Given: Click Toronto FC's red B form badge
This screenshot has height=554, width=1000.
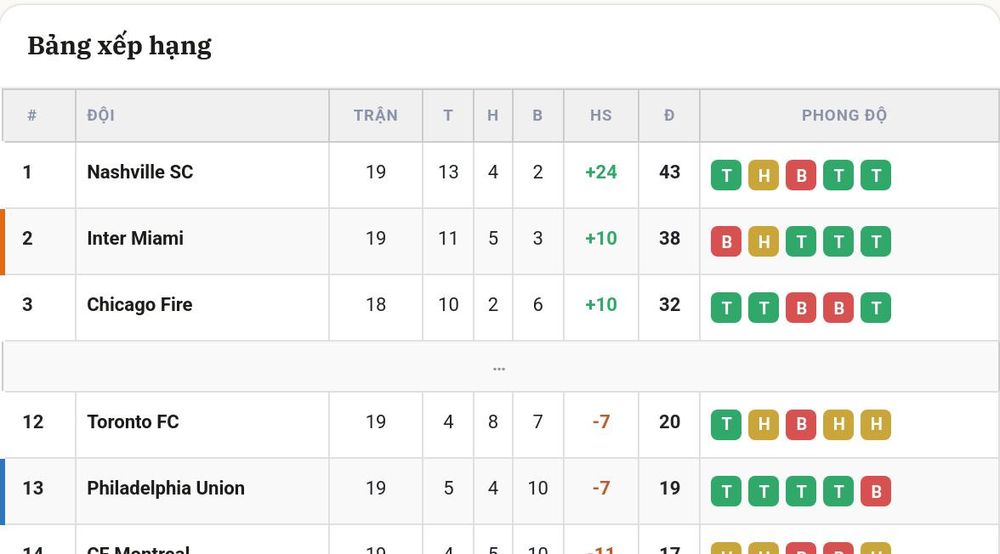Looking at the screenshot, I should click(801, 425).
